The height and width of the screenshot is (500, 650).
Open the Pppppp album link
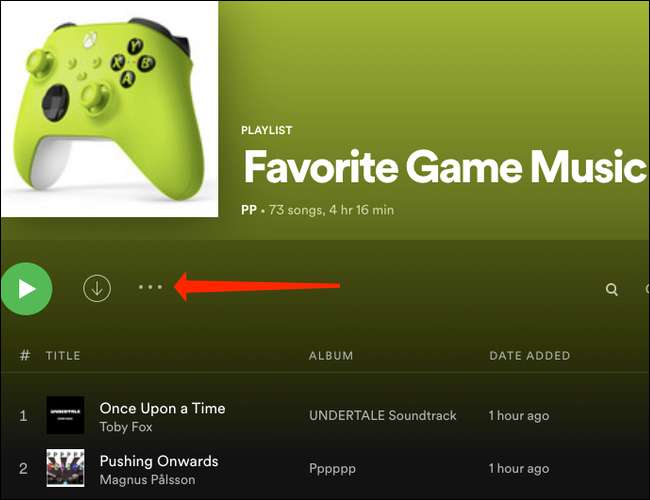(x=332, y=469)
